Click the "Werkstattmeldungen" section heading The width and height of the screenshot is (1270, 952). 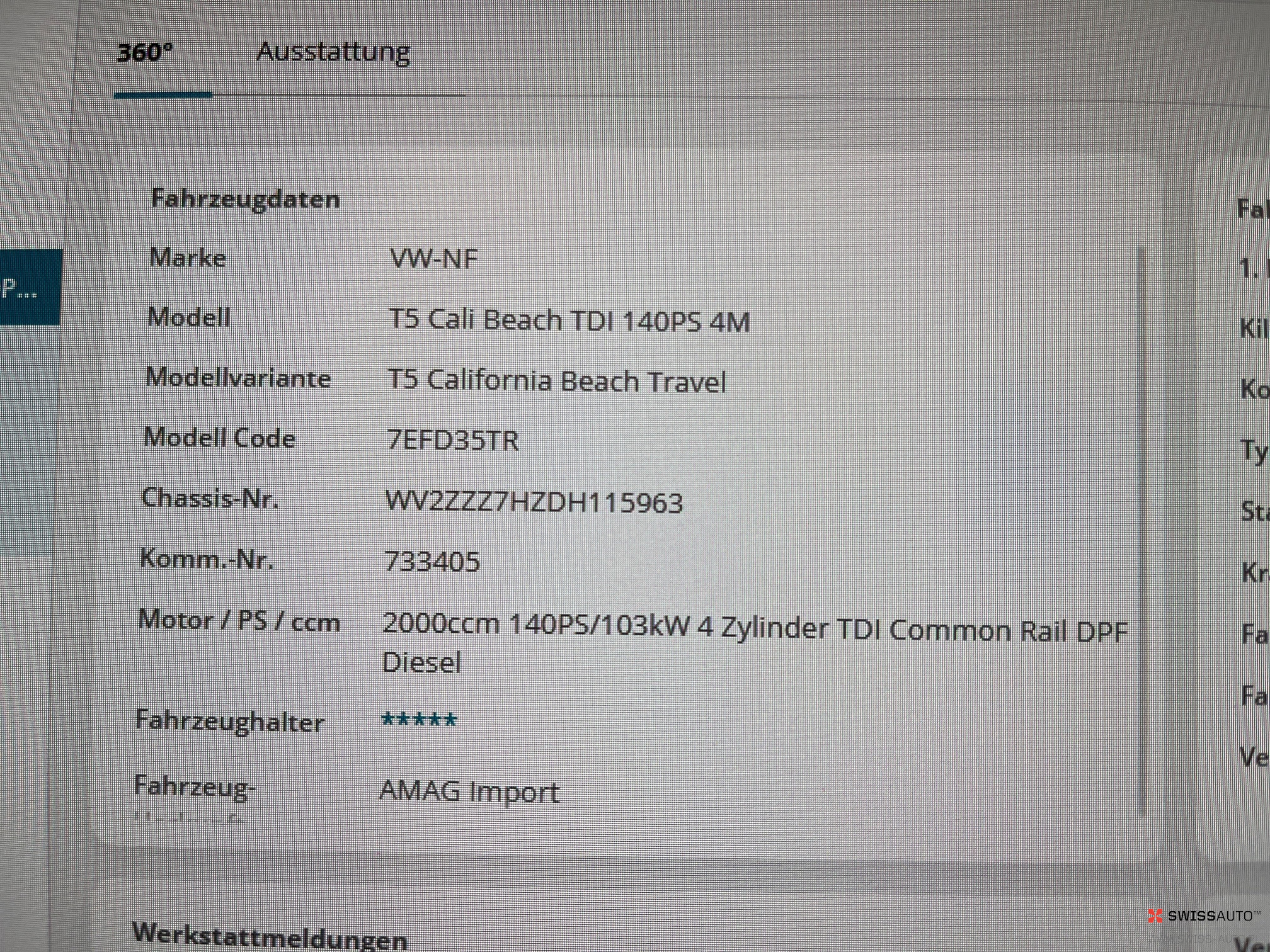[270, 937]
